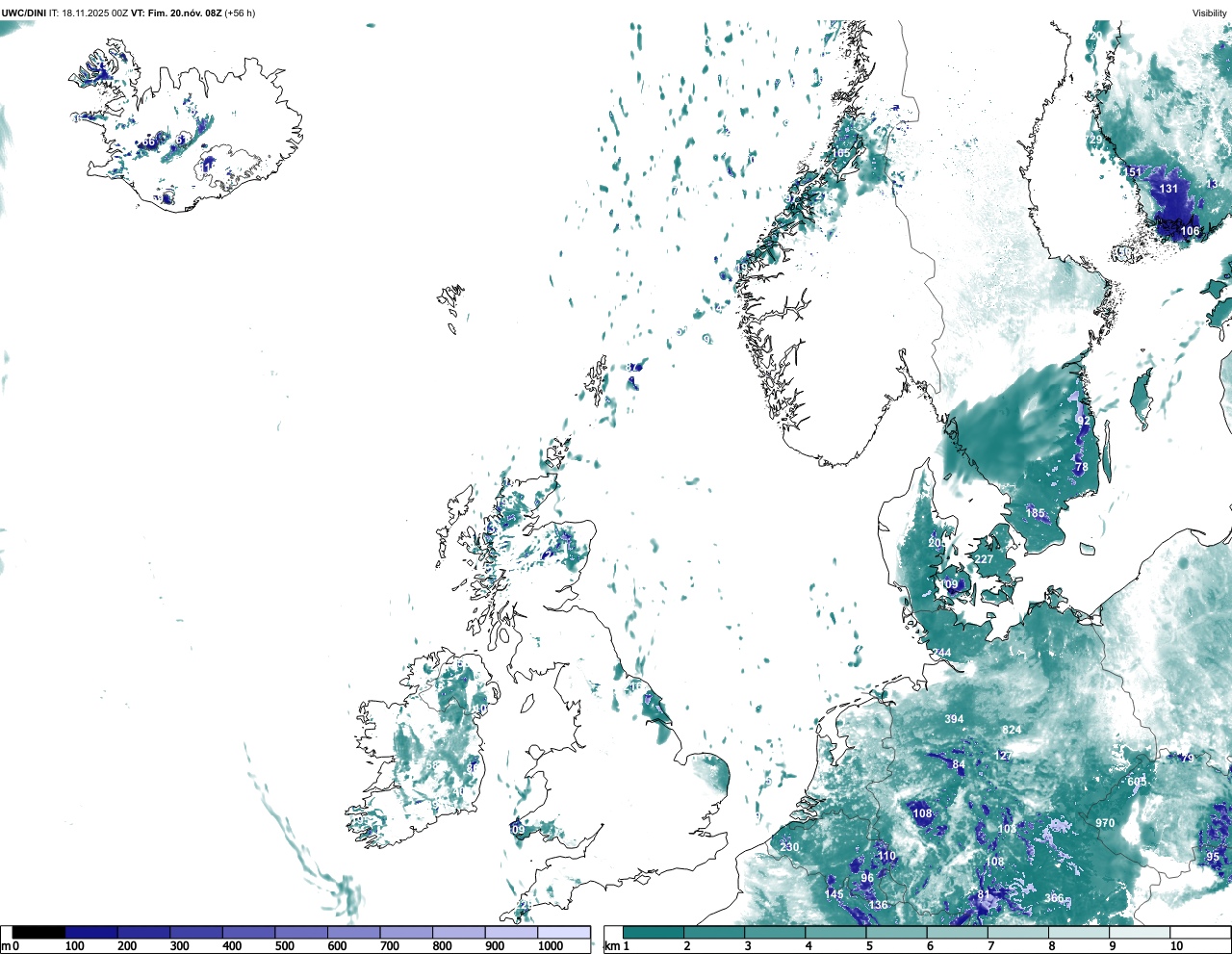Click the white swatch right of 10 km

(x=1199, y=932)
